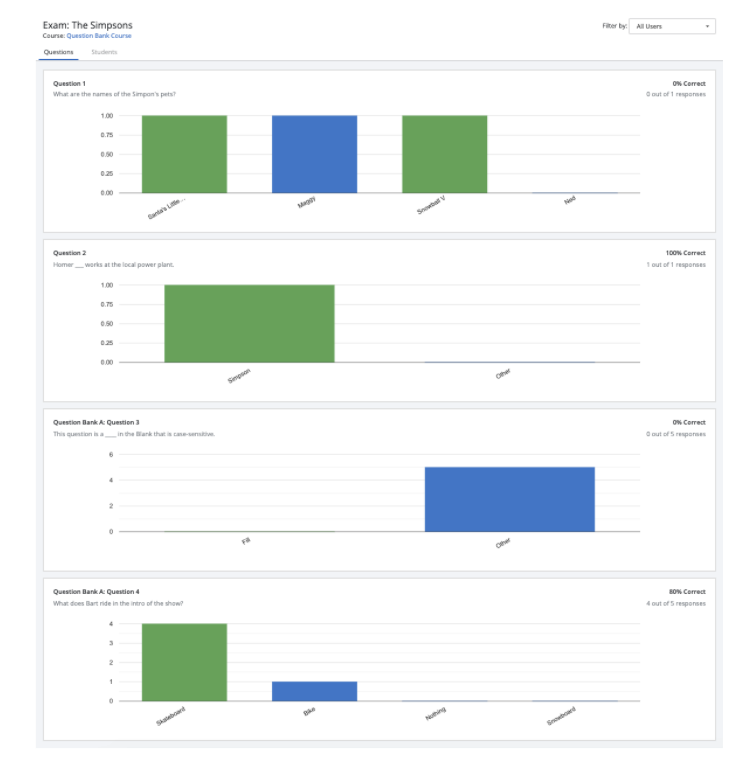The image size is (740, 763).
Task: Click the green Simpson bar in Question 2
Action: point(249,323)
